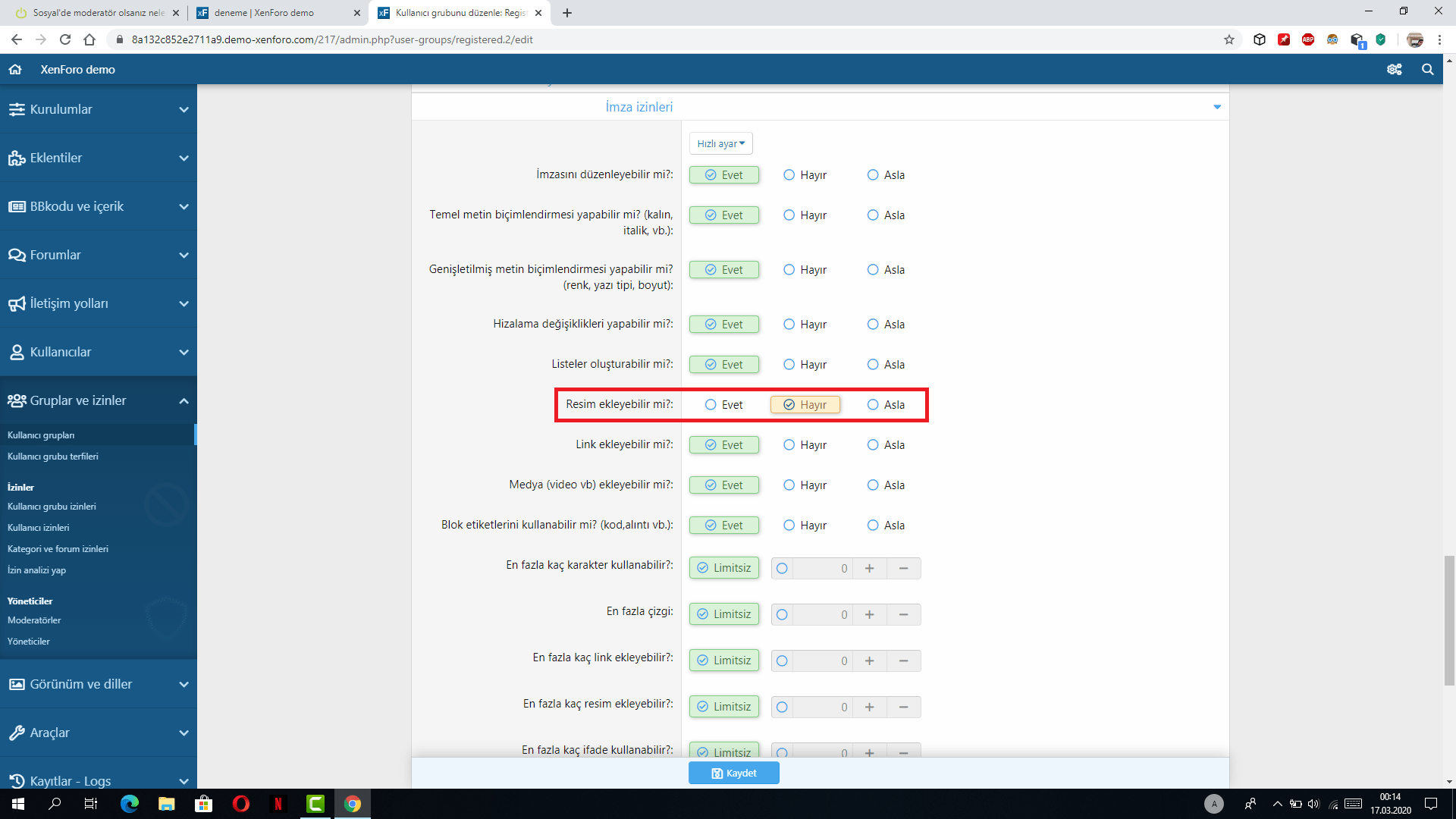
Task: Click the Kaydet save button
Action: tap(733, 773)
